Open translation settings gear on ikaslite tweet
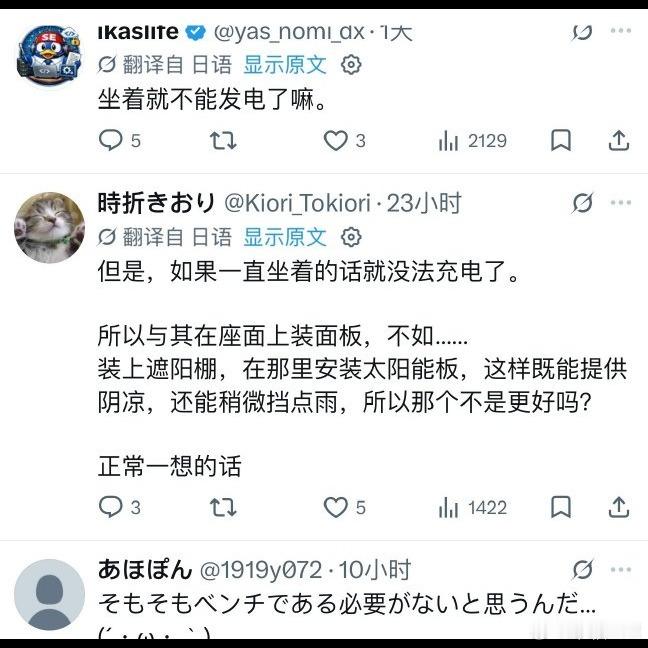Image resolution: width=648 pixels, height=648 pixels. coord(351,66)
